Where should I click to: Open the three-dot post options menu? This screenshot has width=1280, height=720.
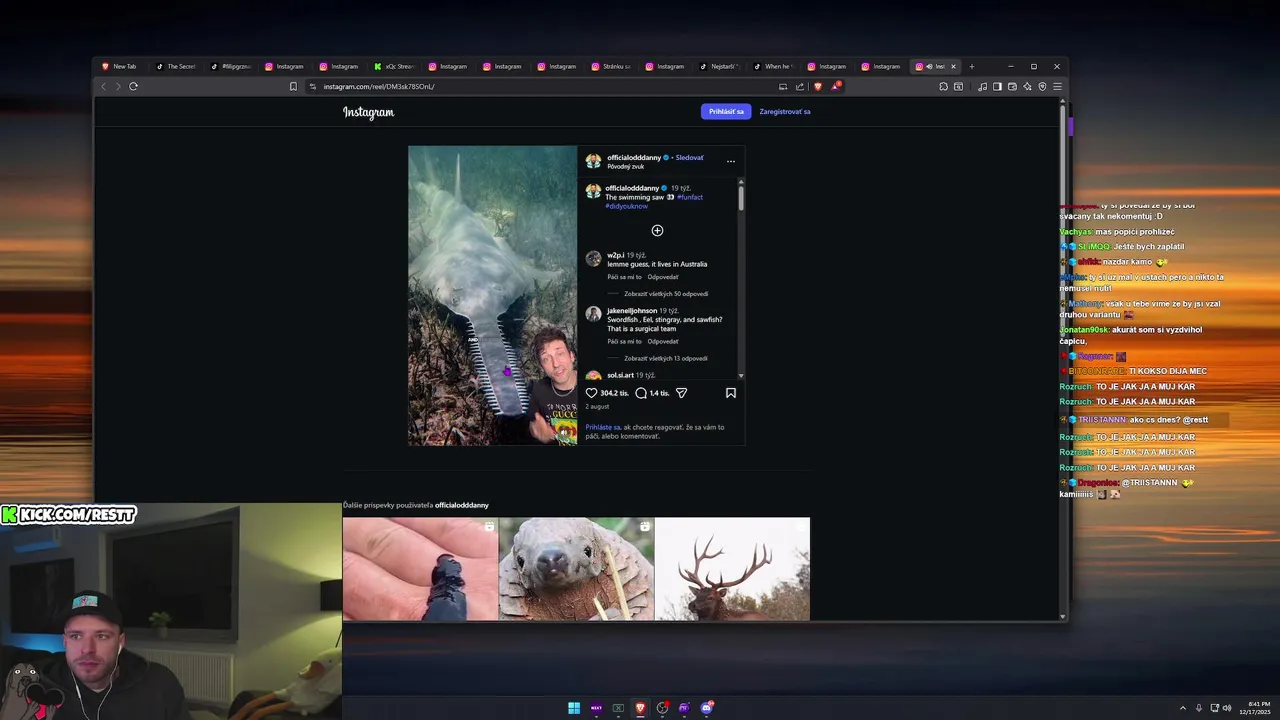[731, 161]
